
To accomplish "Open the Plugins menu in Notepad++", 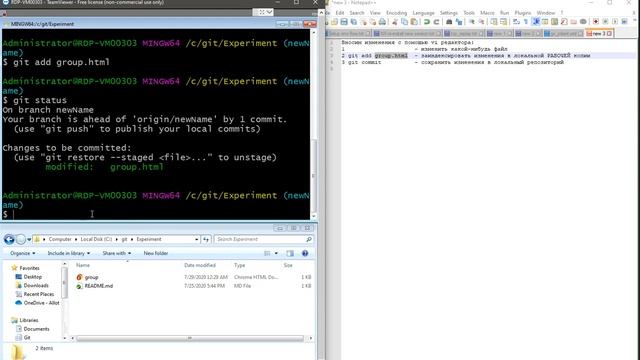I will (522, 13).
